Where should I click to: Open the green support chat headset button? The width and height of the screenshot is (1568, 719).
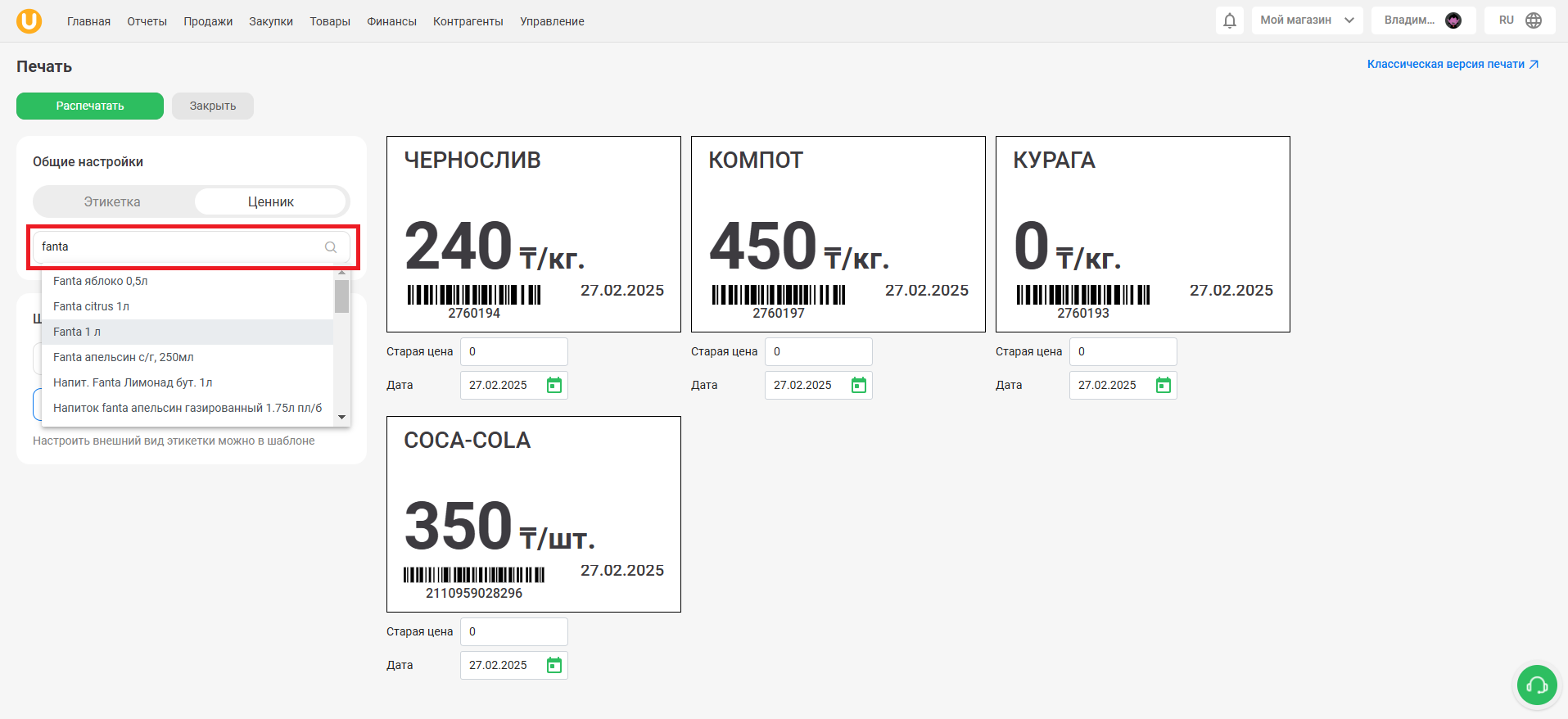1537,685
